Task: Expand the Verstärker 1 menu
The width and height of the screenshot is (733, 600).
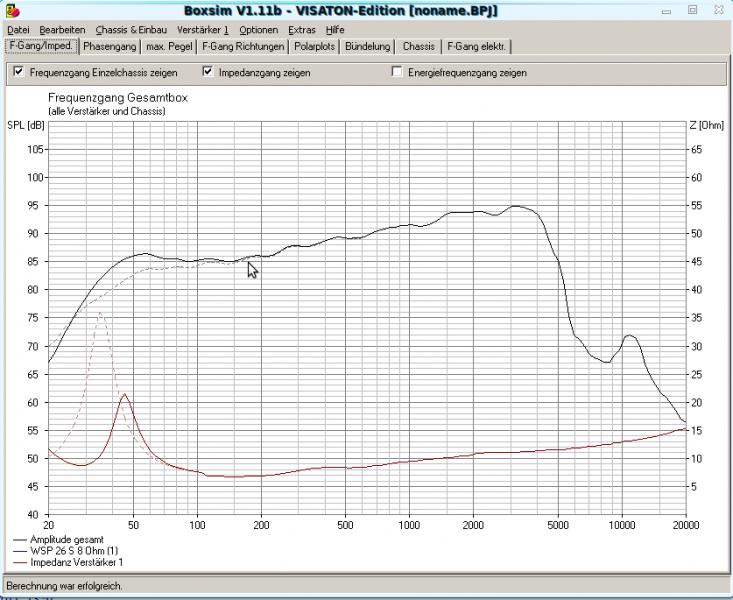Action: (x=205, y=30)
